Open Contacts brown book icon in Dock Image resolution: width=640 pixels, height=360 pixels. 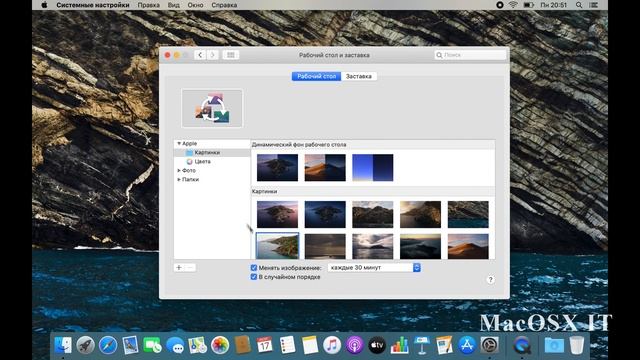pyautogui.click(x=242, y=345)
